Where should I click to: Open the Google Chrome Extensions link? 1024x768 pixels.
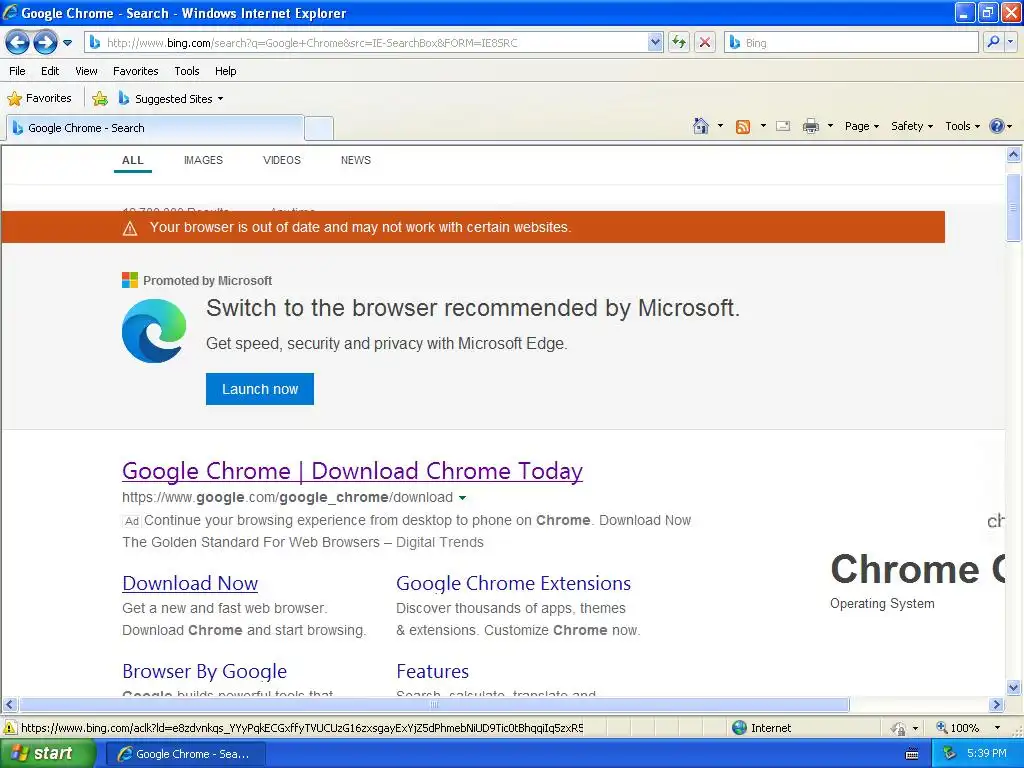click(x=513, y=583)
